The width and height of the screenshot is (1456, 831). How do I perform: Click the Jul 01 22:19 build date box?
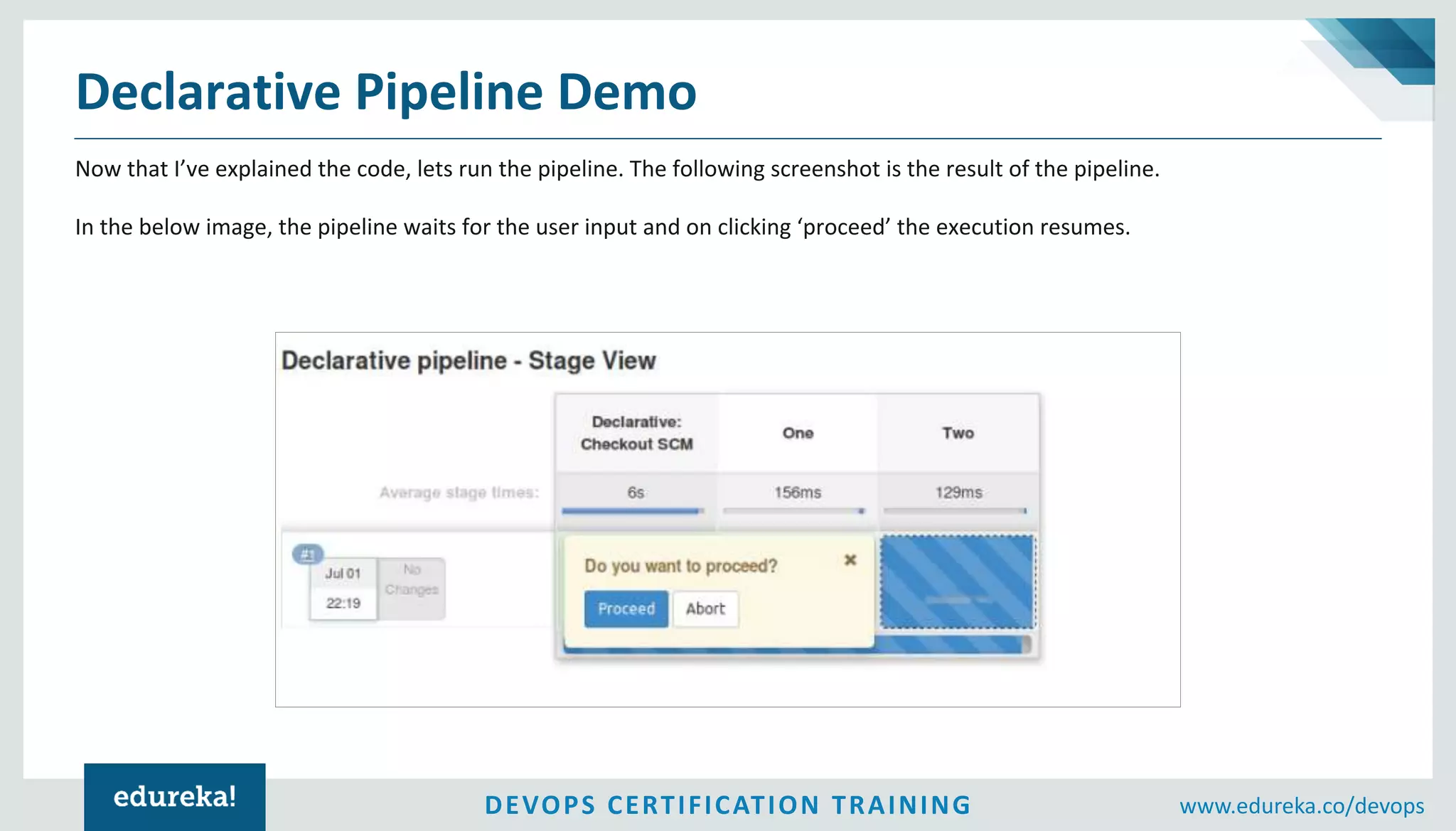click(x=343, y=589)
